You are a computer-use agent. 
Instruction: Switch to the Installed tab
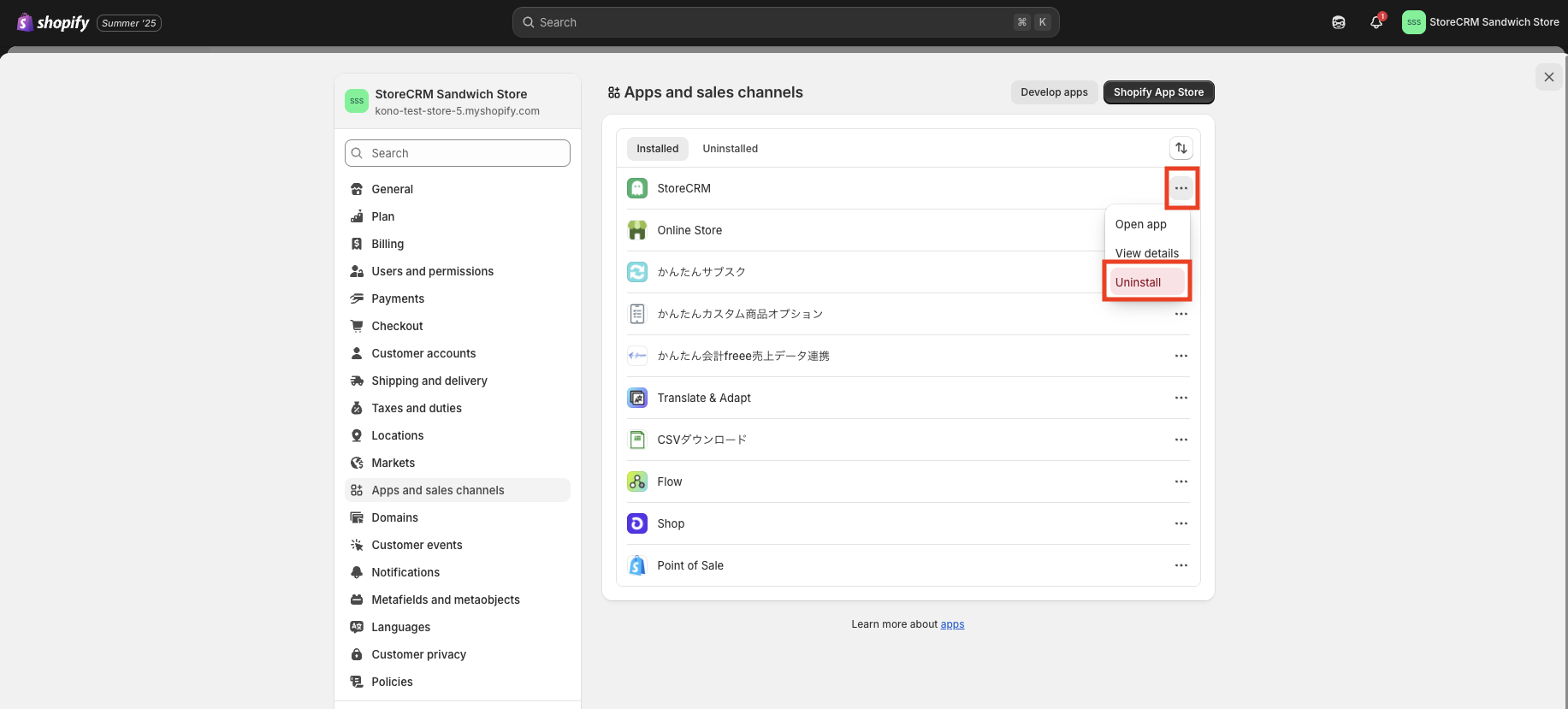[657, 149]
